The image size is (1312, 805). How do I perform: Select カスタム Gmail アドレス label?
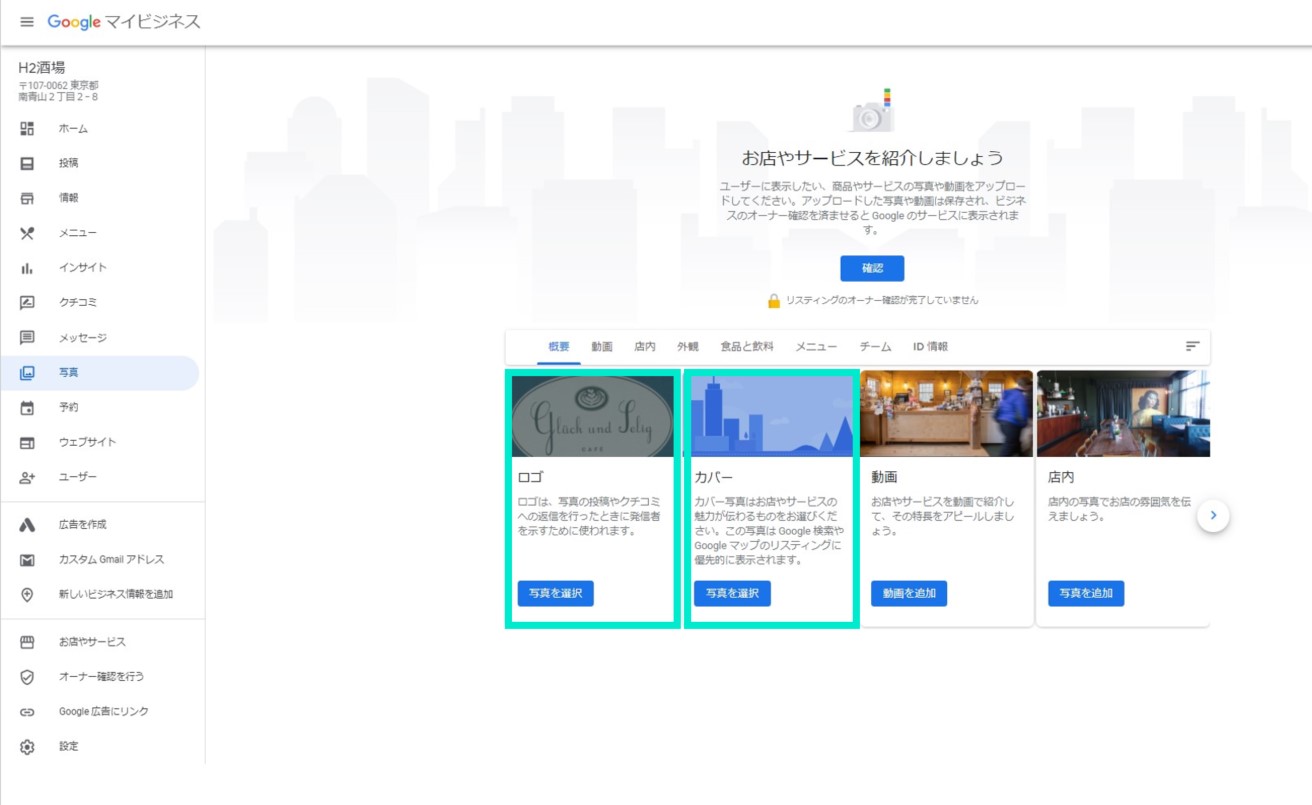(x=111, y=560)
